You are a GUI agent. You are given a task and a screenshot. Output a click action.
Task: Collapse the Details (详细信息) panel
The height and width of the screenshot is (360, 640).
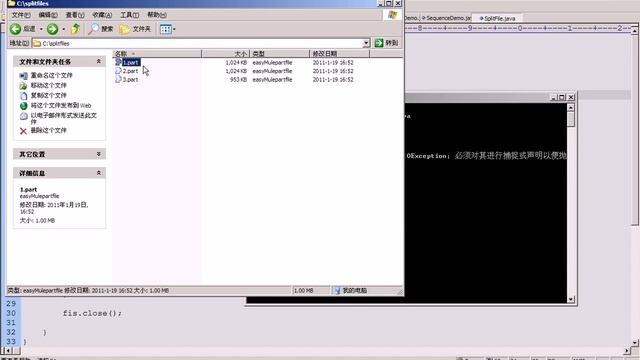[x=98, y=173]
